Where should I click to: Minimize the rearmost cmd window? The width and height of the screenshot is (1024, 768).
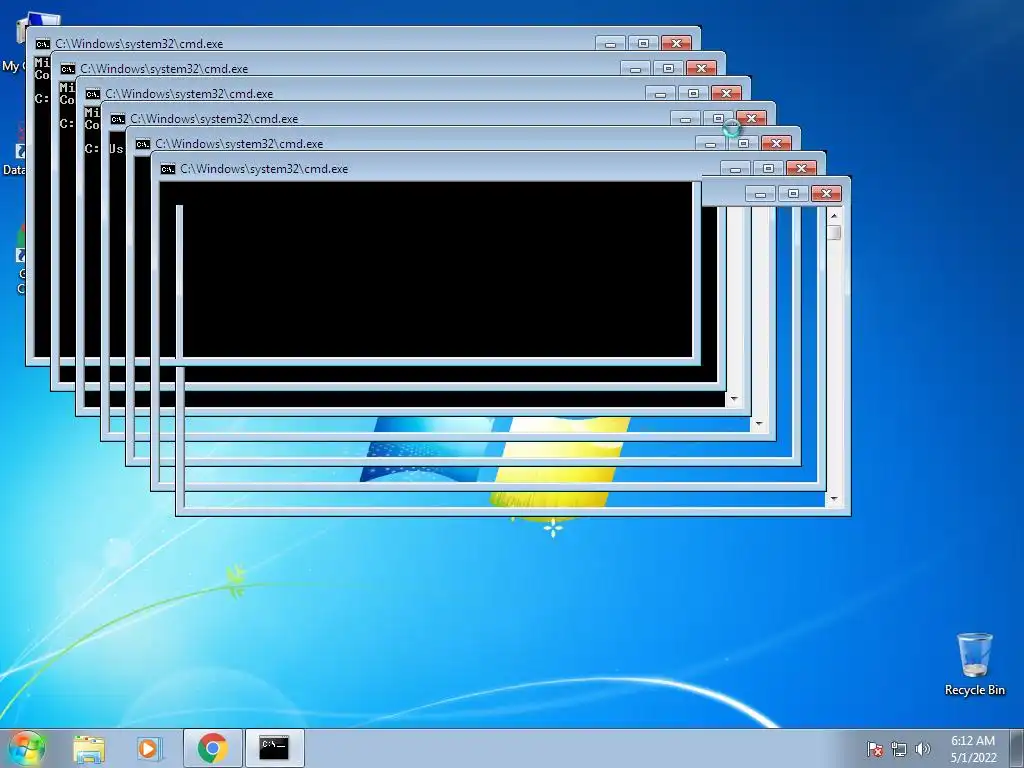pos(611,44)
